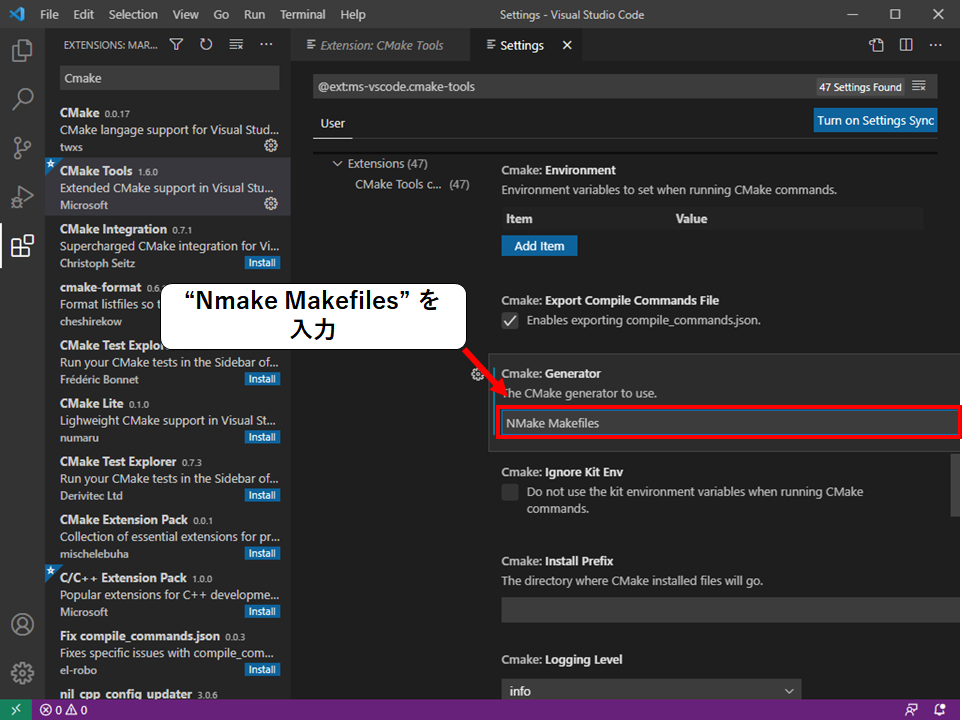Click the Install Prefix input field
Image resolution: width=962 pixels, height=720 pixels.
[x=731, y=610]
